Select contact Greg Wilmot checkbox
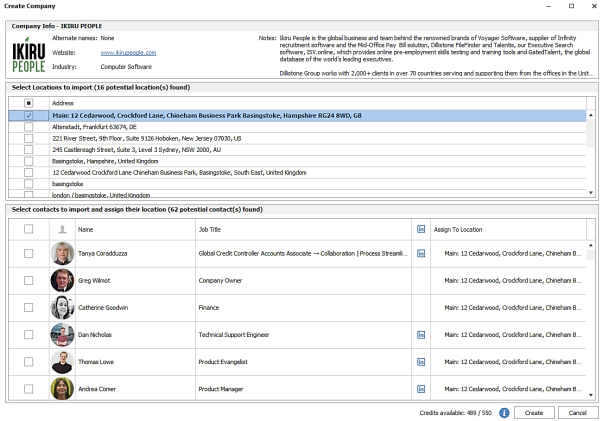The image size is (602, 421). point(28,281)
